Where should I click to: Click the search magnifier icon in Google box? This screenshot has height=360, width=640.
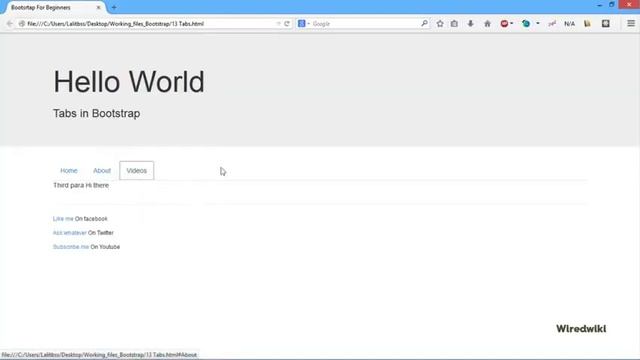424,24
